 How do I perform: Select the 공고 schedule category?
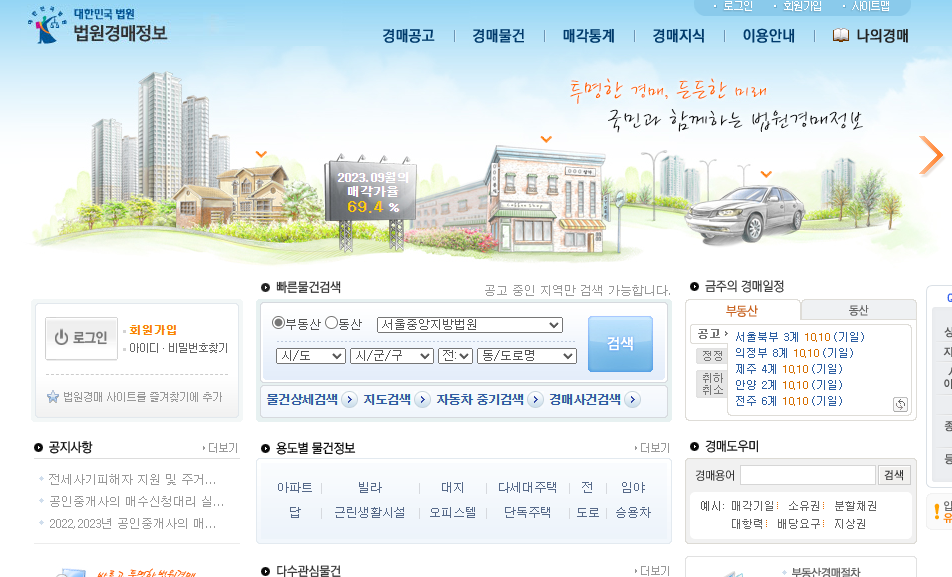tap(709, 334)
